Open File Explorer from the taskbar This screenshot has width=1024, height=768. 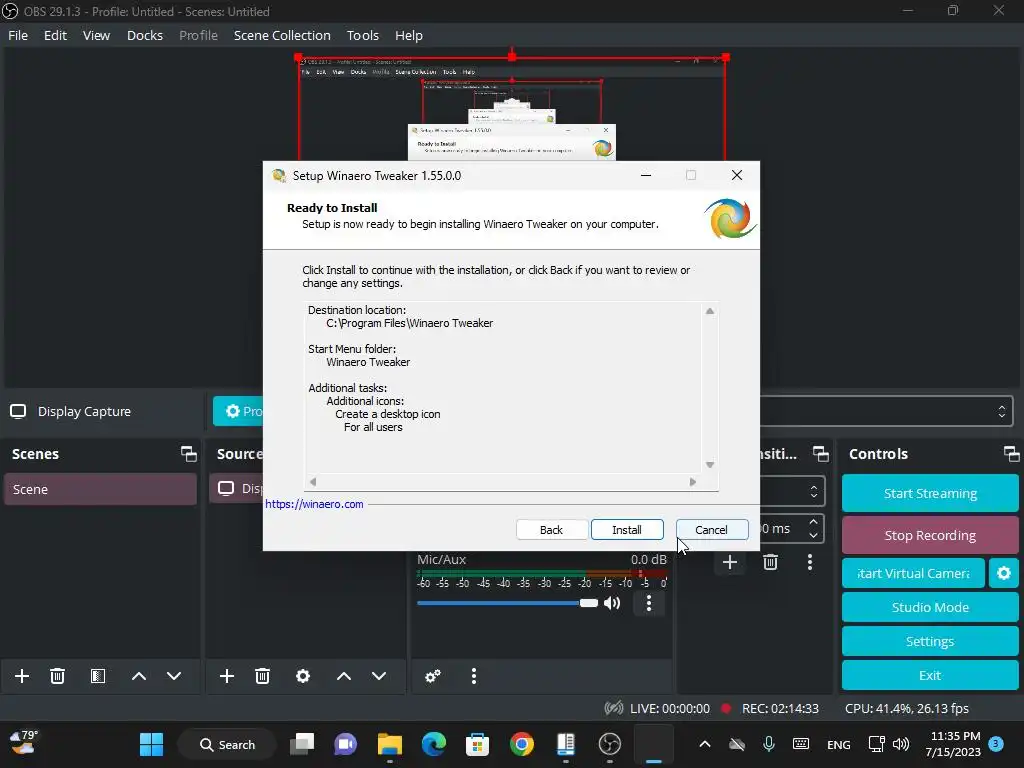(390, 744)
